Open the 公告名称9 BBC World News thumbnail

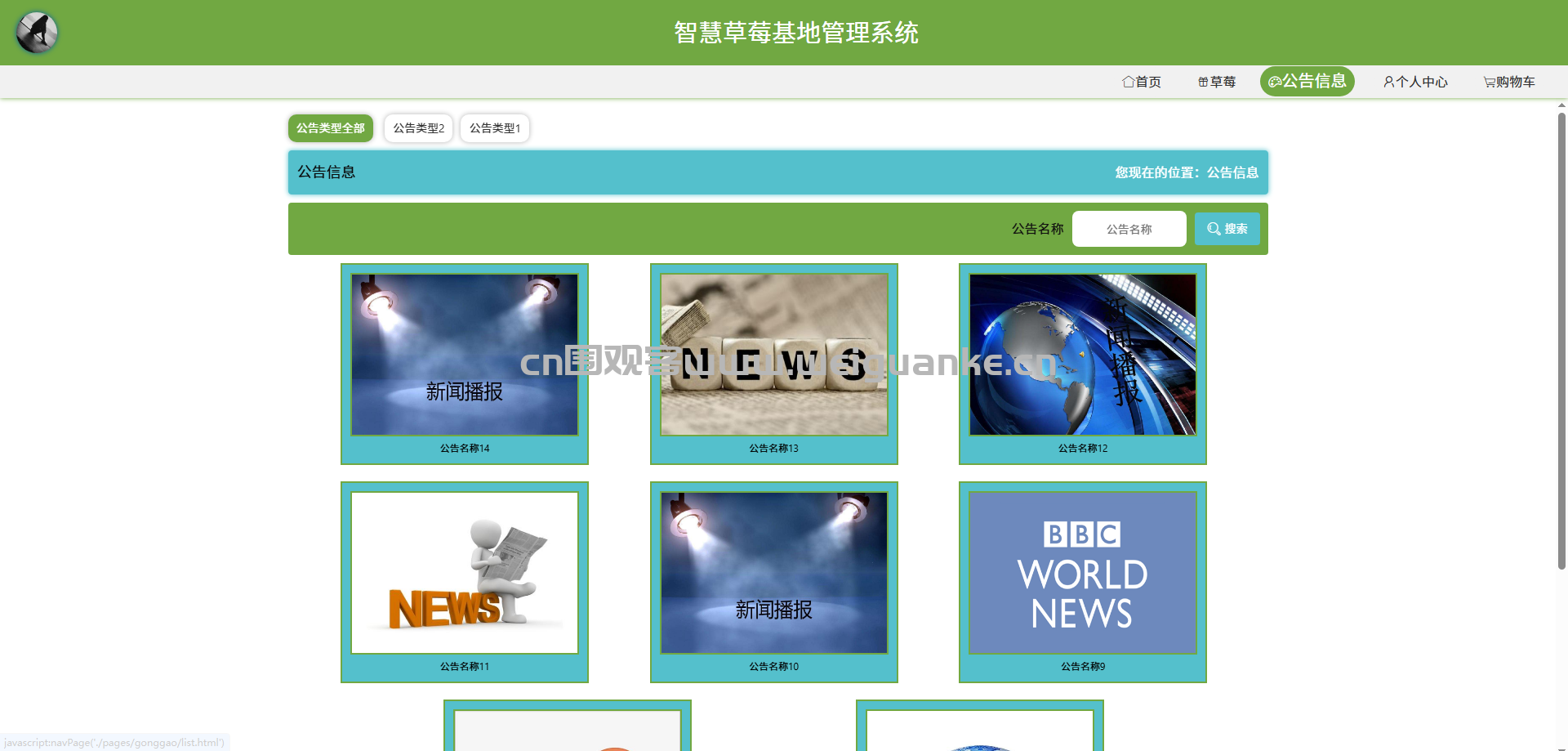tap(1083, 573)
